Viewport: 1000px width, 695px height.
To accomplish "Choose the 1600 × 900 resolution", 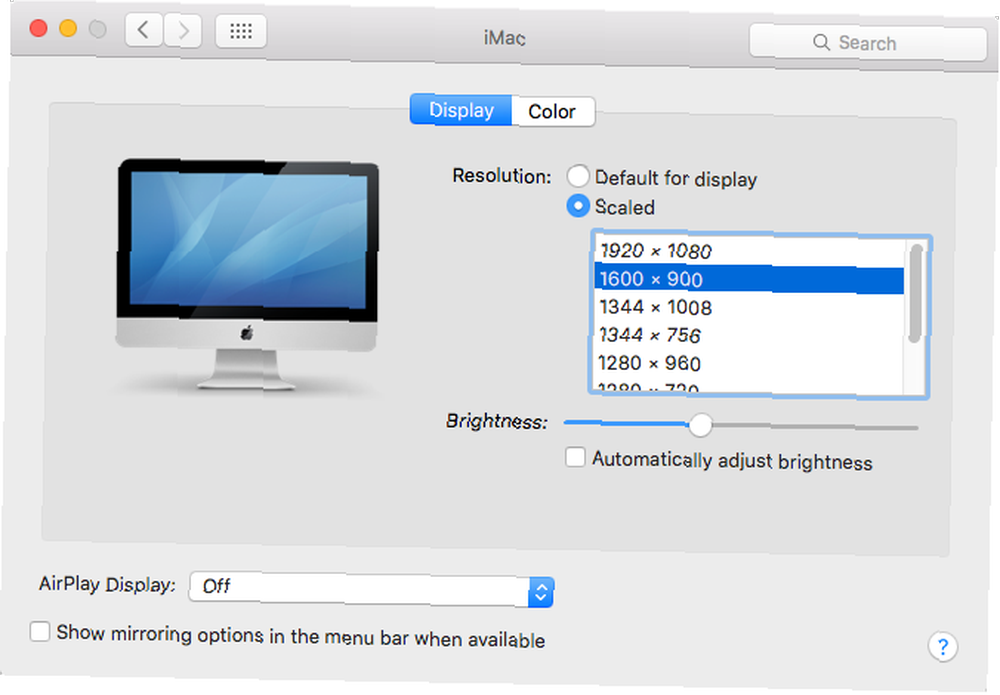I will tap(749, 279).
